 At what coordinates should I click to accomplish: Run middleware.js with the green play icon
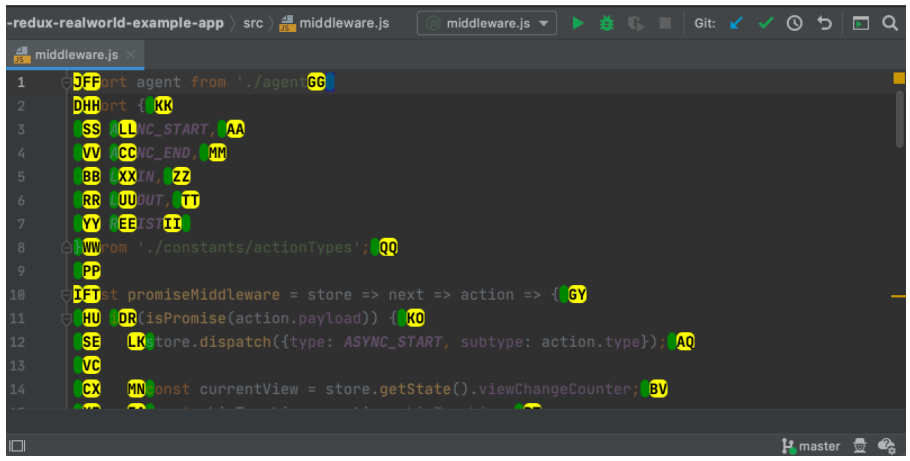pos(578,23)
